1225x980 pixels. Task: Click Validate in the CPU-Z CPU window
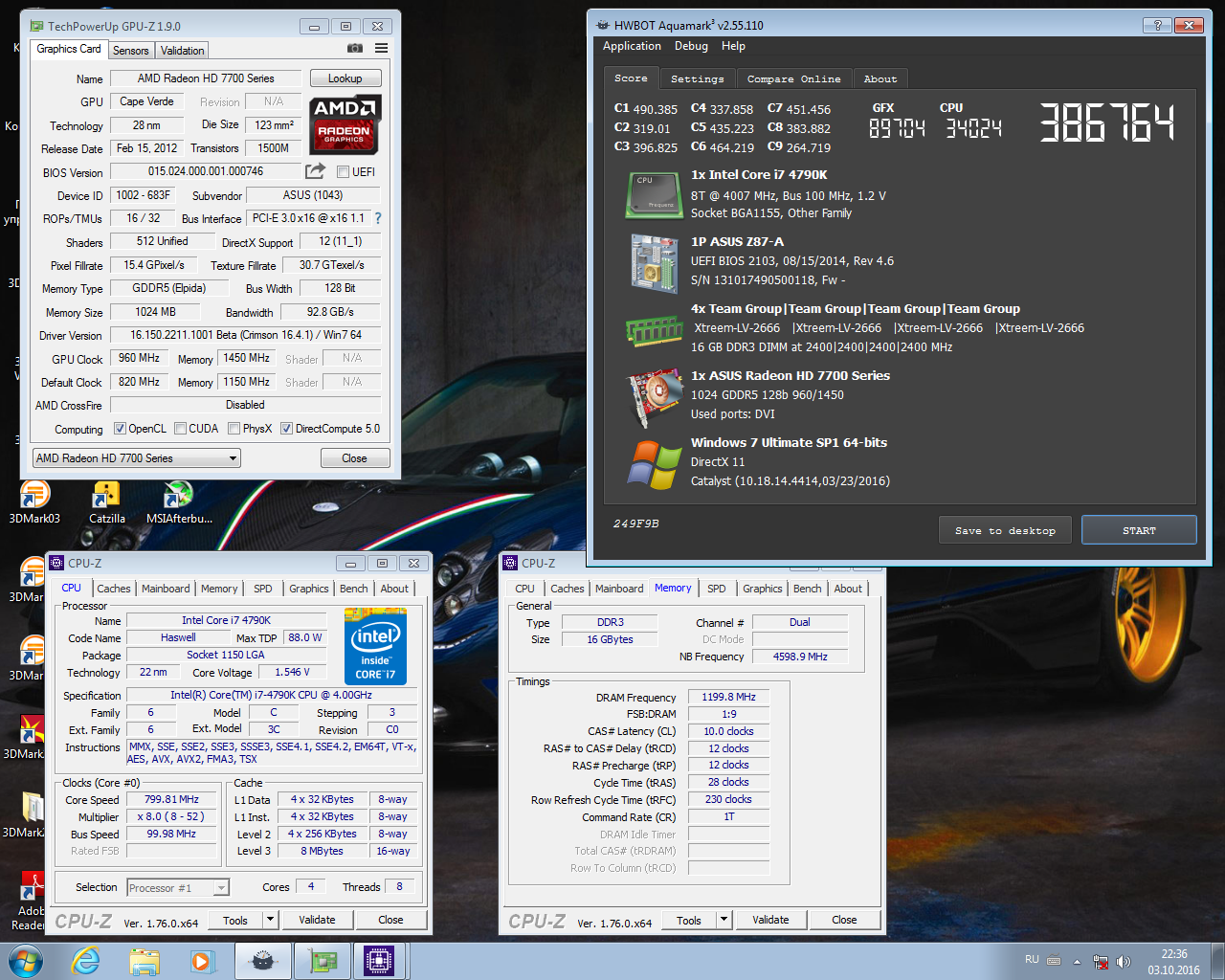point(317,920)
